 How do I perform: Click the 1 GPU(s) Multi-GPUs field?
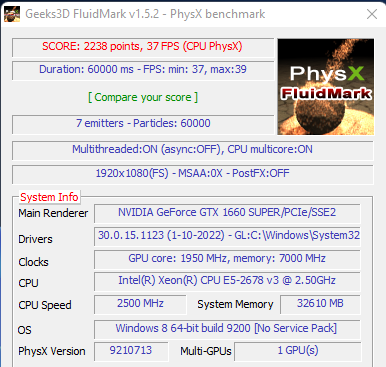coord(298,351)
